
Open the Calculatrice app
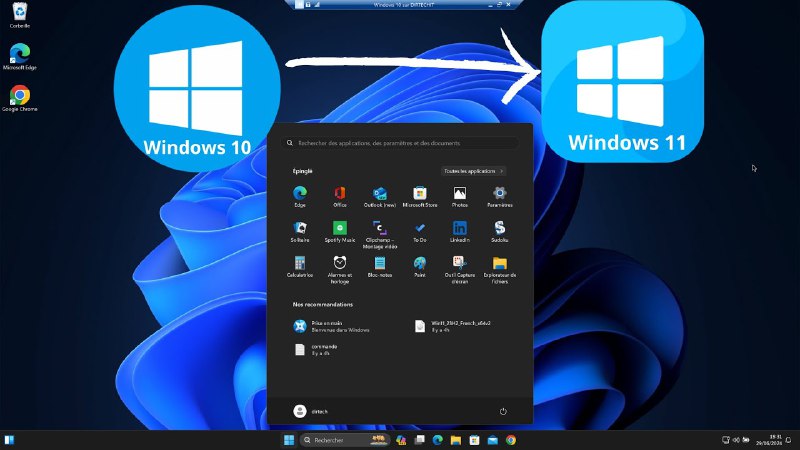300,267
